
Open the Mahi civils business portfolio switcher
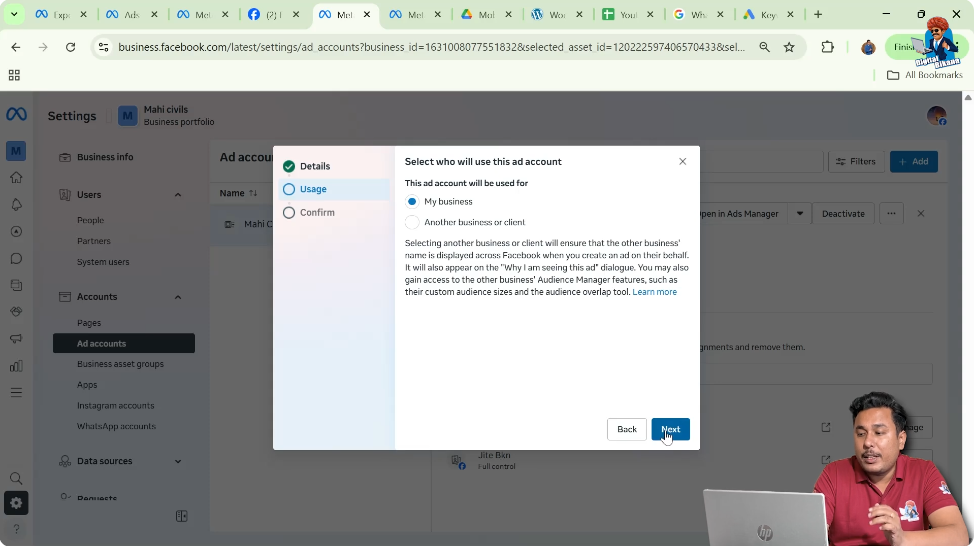pos(166,116)
